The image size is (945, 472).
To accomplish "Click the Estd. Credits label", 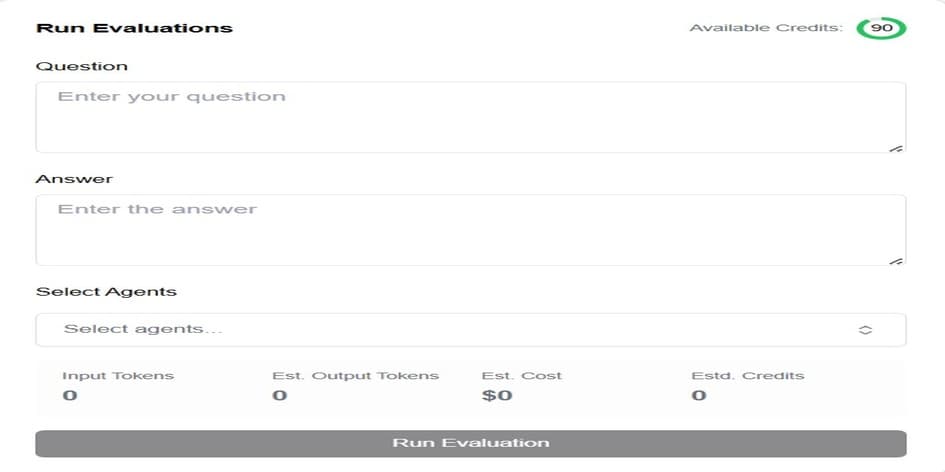I will tap(748, 376).
